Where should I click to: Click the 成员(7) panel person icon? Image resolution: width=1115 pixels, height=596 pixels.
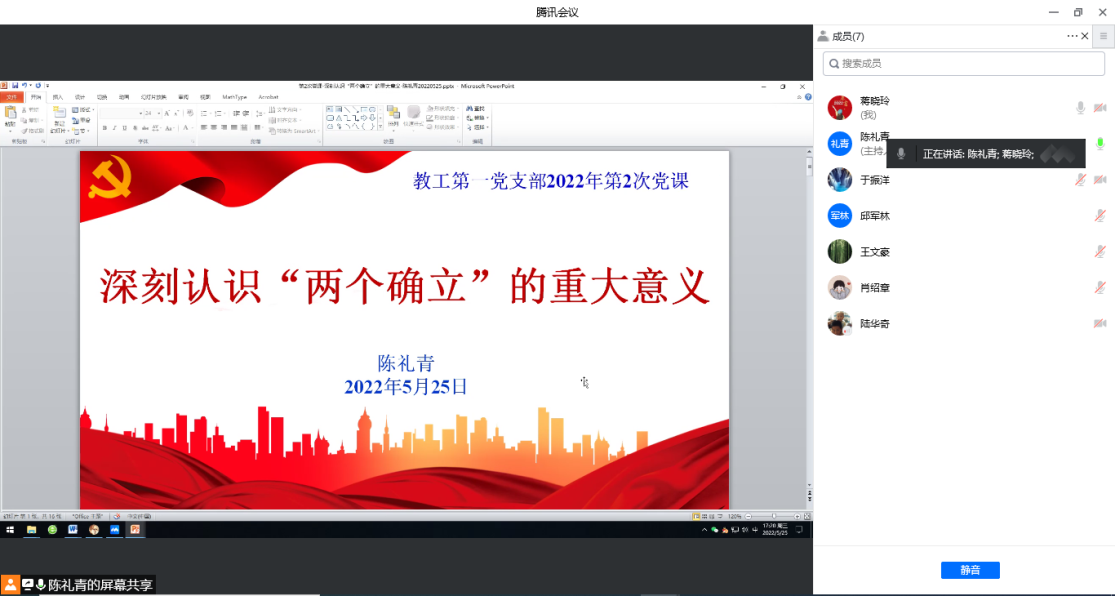pos(823,36)
